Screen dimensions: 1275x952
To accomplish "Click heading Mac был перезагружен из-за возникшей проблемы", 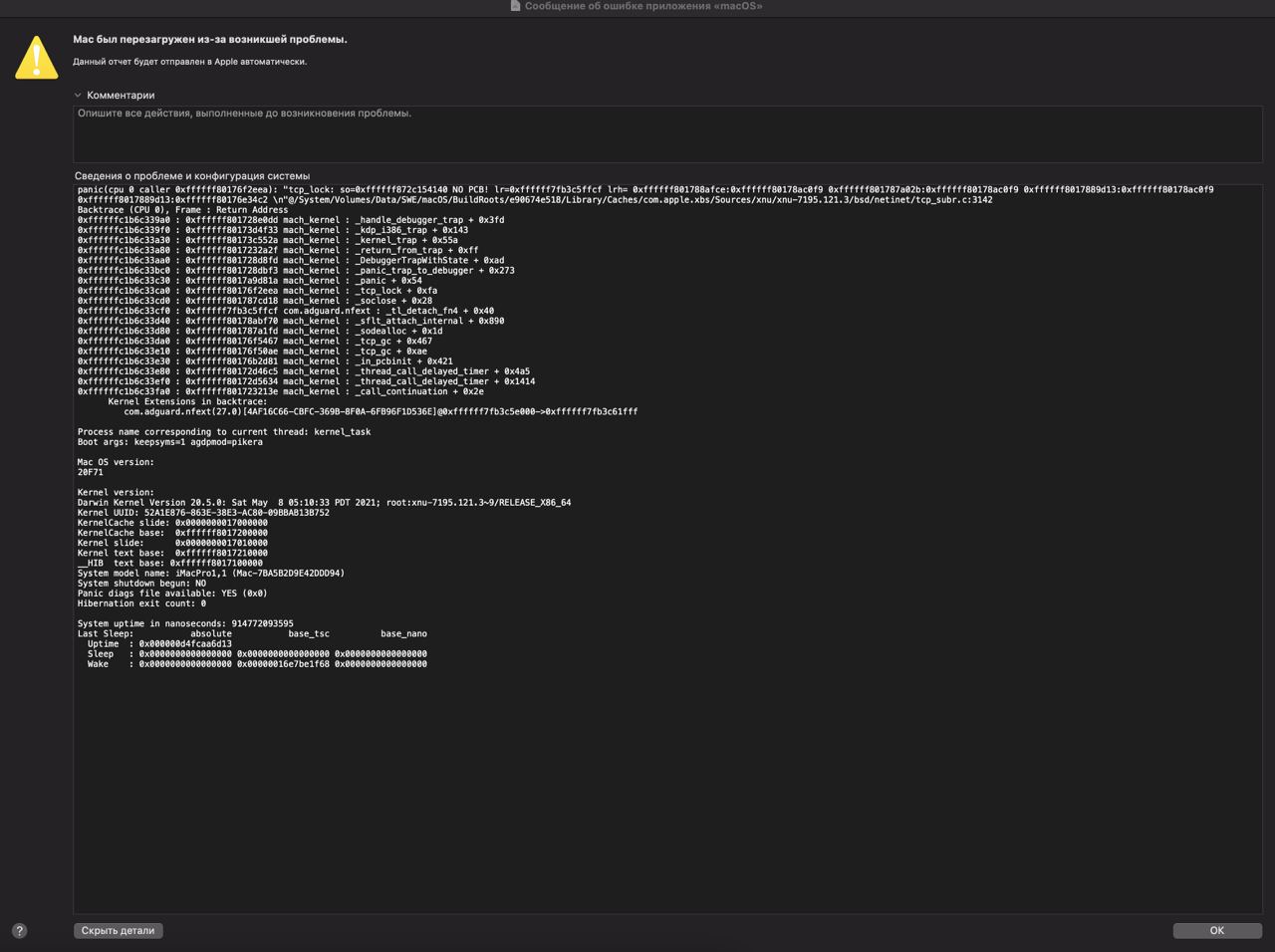I will tap(210, 40).
